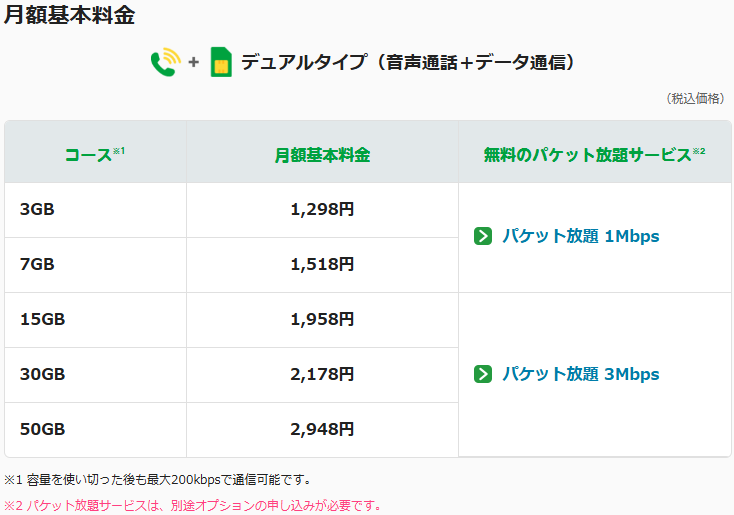The width and height of the screenshot is (734, 515).
Task: Click the ※1 footnote about 200kbps
Action: tap(158, 480)
